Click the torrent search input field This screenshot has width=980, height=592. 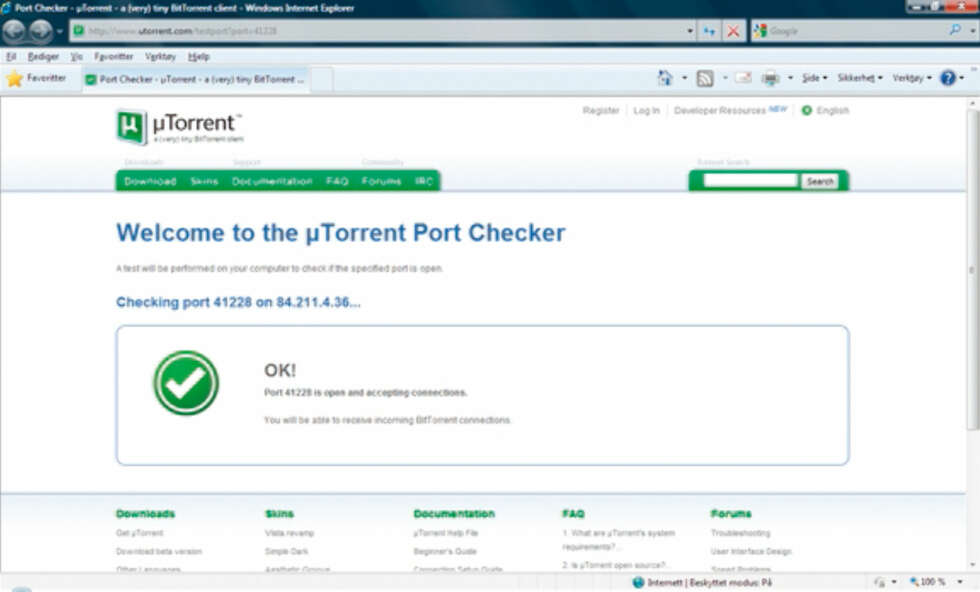[750, 181]
